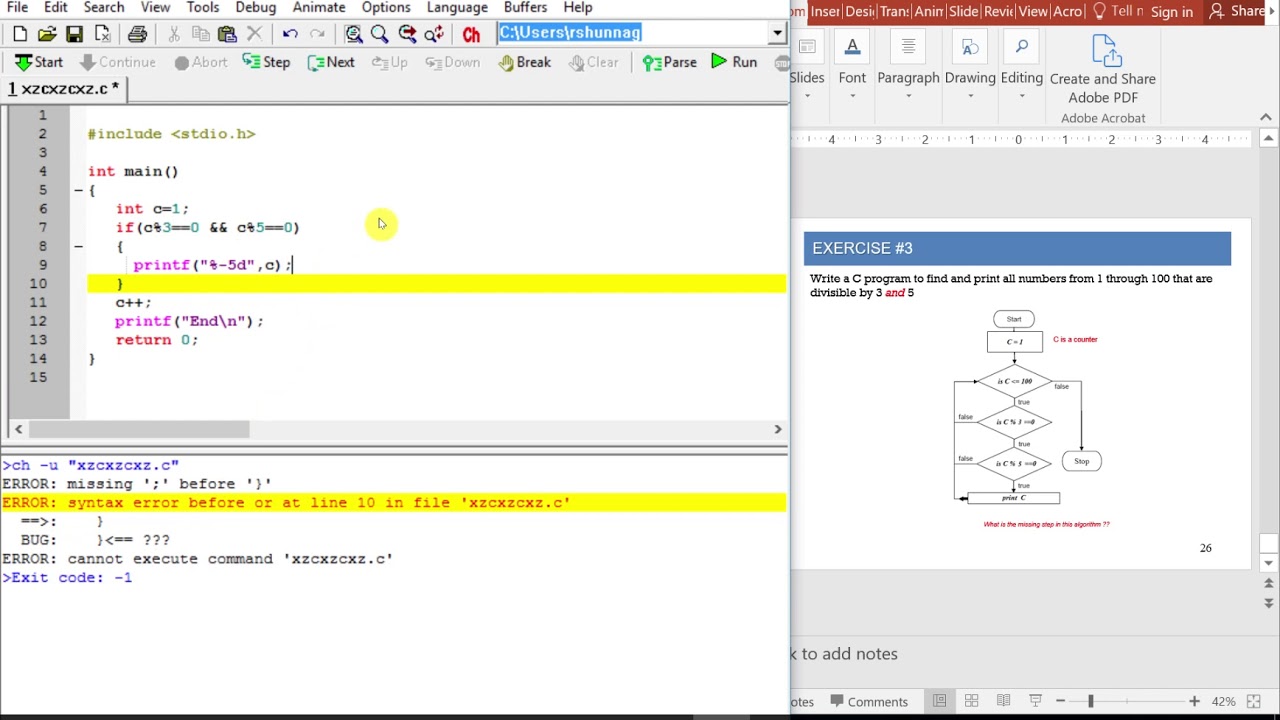Screen dimensions: 1280x720
Task: Open a file with the folder icon
Action: click(47, 34)
